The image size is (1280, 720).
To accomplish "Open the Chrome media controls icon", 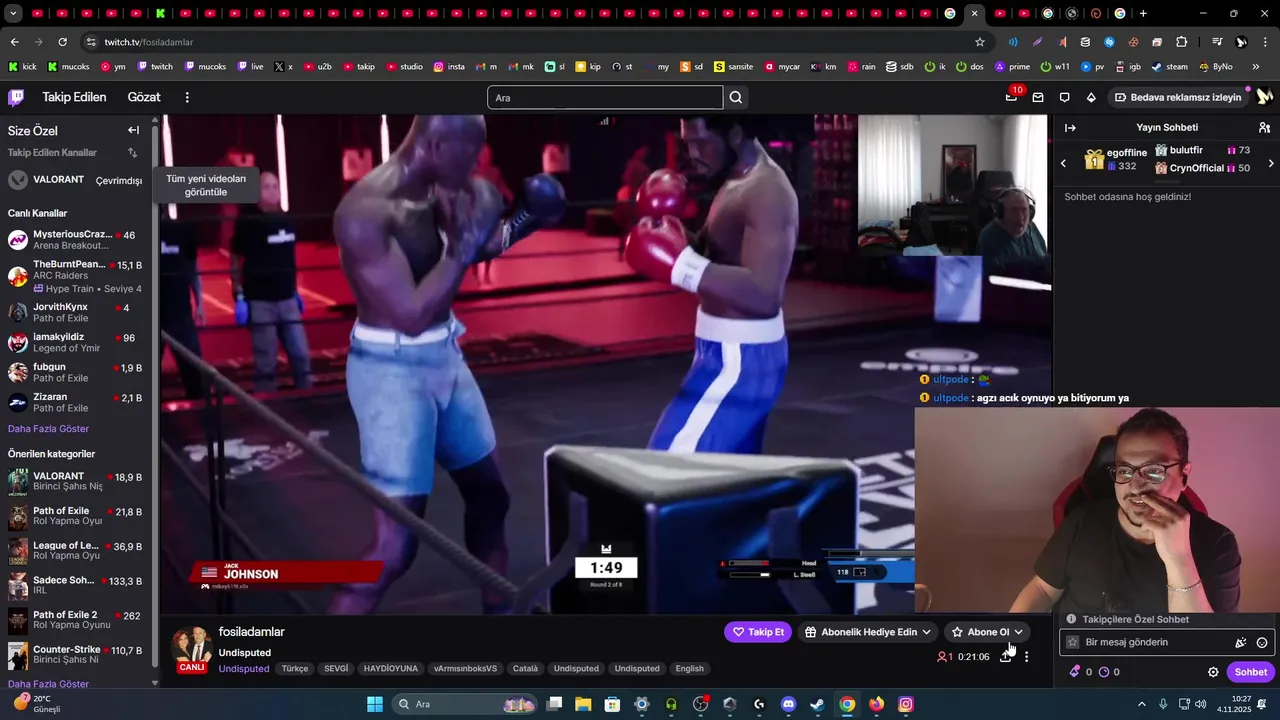I will (x=1217, y=42).
